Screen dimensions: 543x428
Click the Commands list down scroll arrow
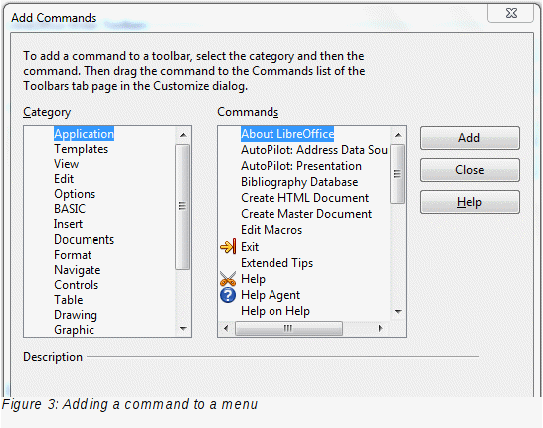coord(398,312)
